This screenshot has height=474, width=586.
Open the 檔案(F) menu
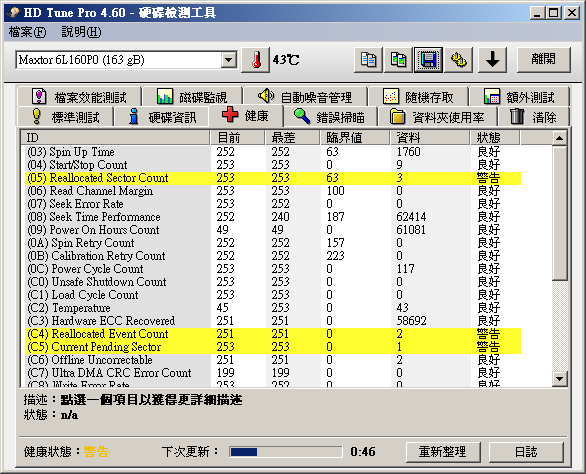pos(27,32)
